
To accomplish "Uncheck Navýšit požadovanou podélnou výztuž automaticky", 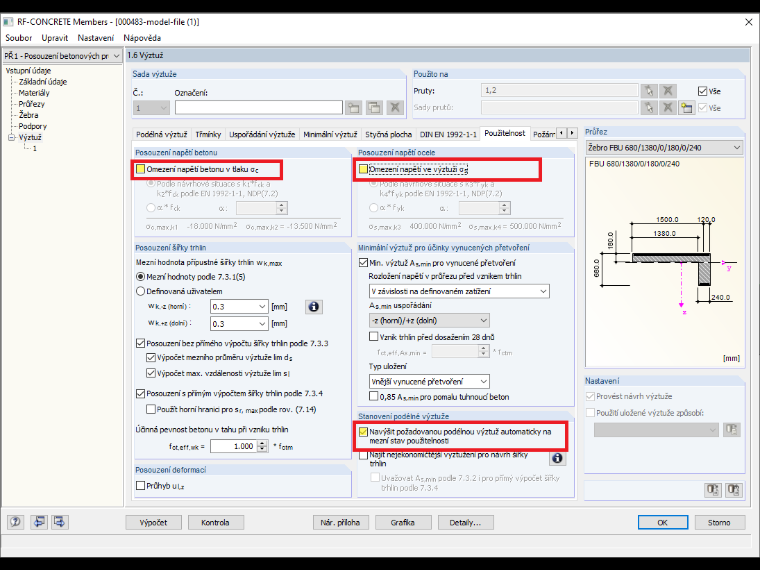I will point(363,432).
